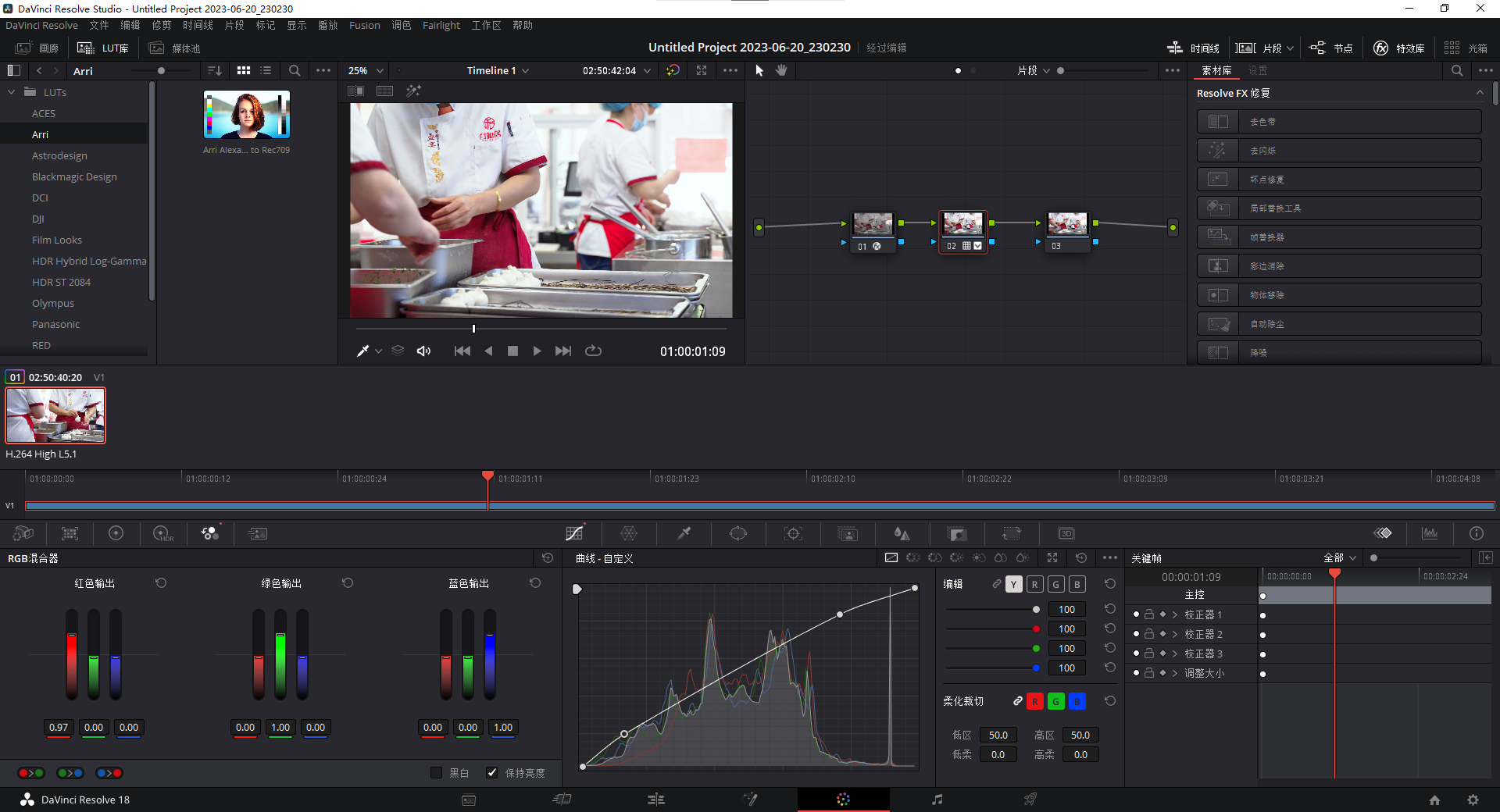1500x812 pixels.
Task: Open the Tracker palette
Action: [793, 533]
